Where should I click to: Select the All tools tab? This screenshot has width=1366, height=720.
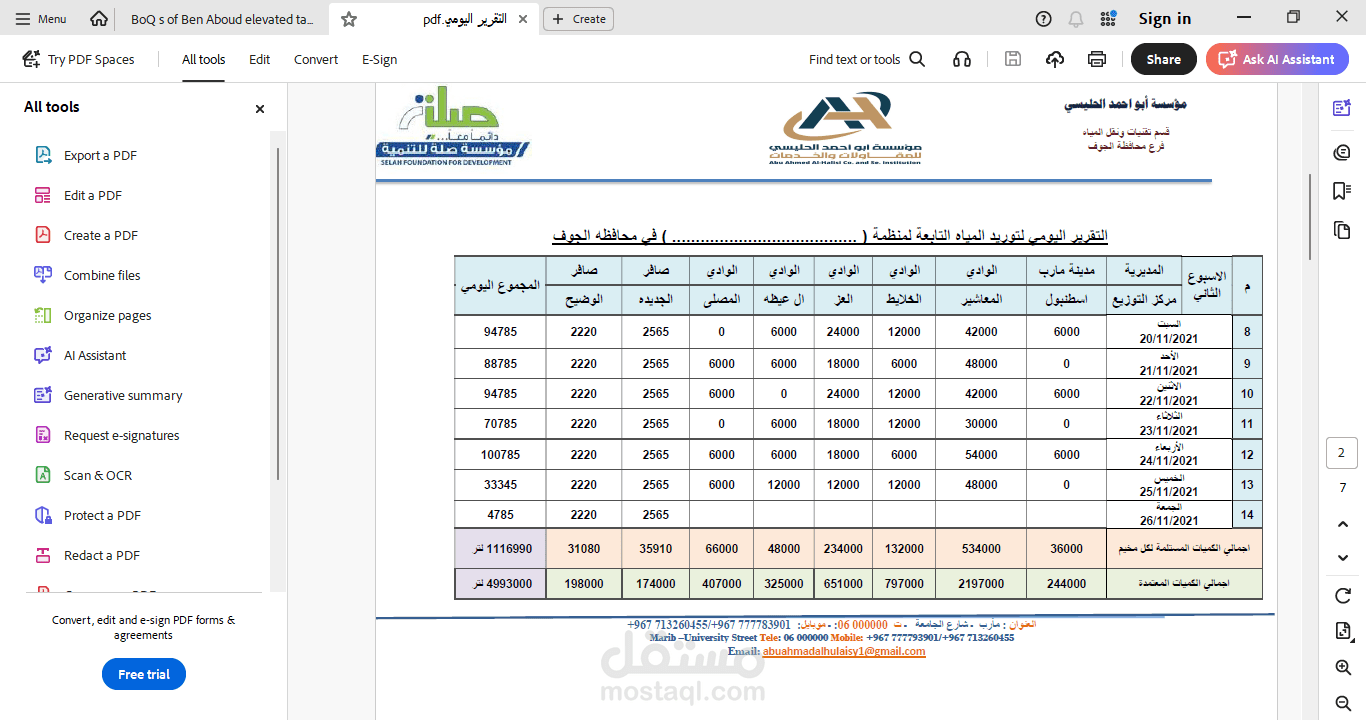click(203, 60)
